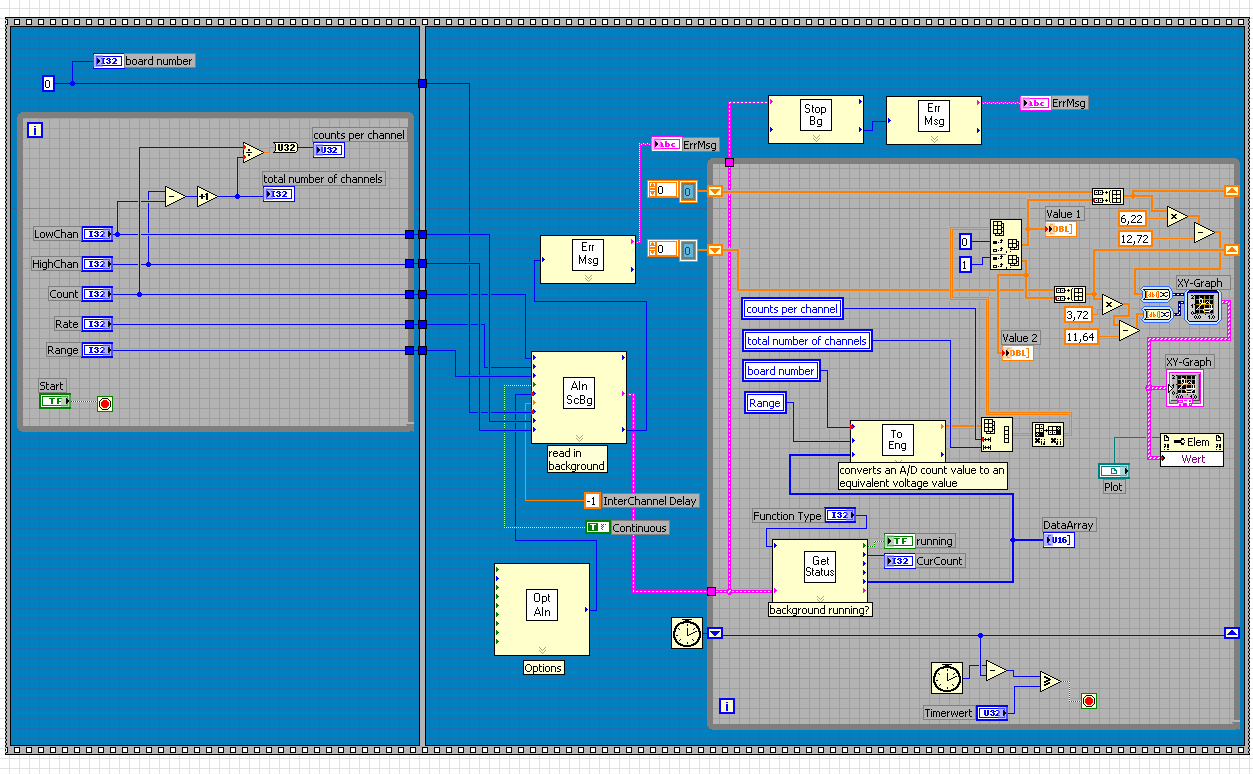Click the multiply node next to 6,22
The width and height of the screenshot is (1253, 774).
(x=1175, y=216)
